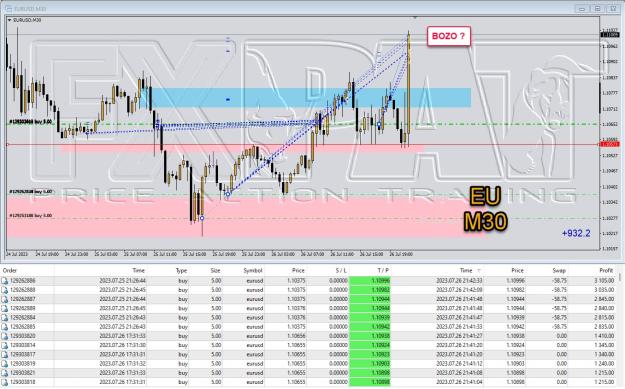
Task: Click the profit value 1 240.00
Action: click(x=604, y=363)
